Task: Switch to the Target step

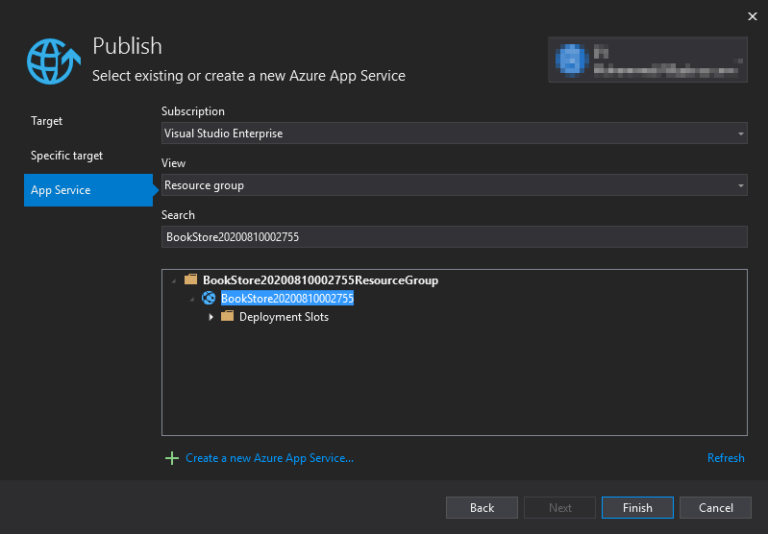Action: click(47, 121)
